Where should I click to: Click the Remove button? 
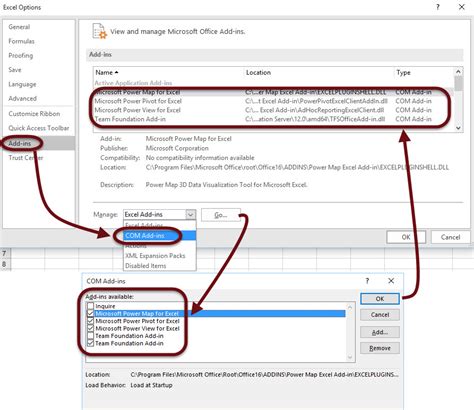click(380, 348)
